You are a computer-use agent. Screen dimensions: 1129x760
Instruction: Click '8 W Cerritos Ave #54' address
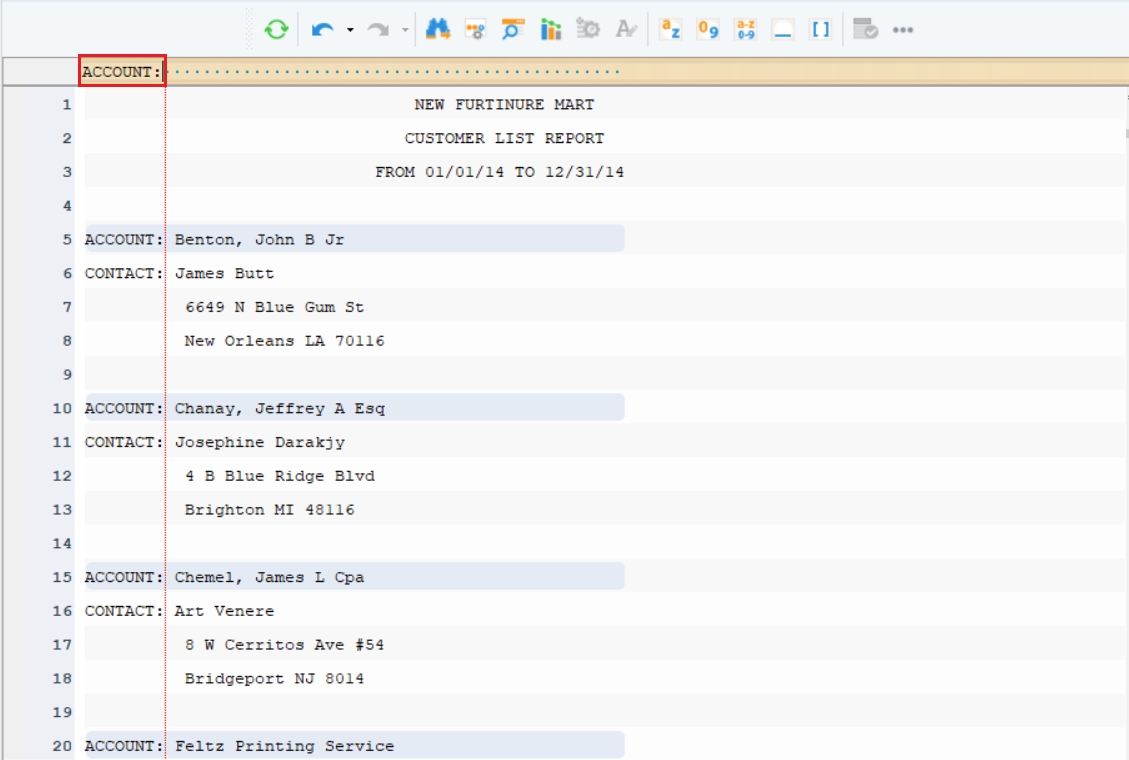tap(284, 645)
